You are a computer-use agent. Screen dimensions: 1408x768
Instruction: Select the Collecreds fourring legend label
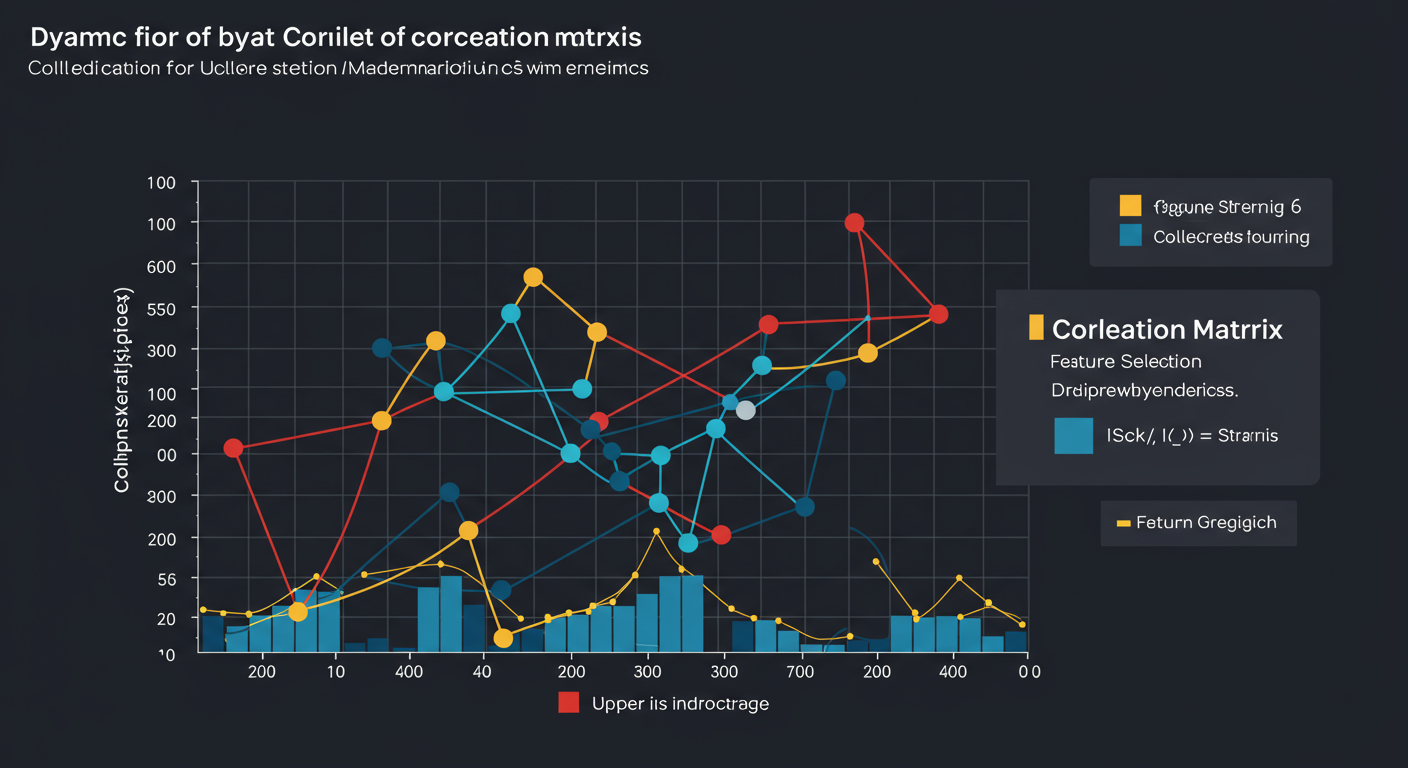1231,237
